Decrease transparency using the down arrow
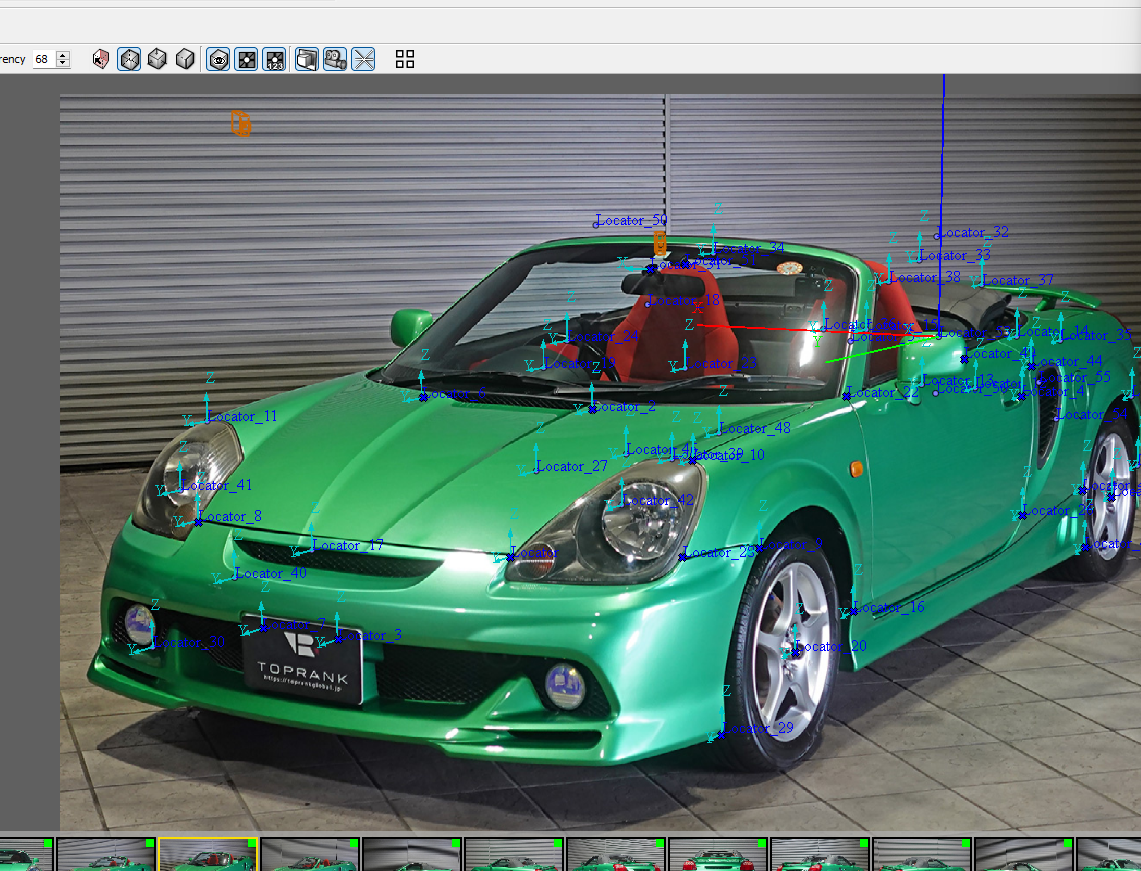This screenshot has width=1141, height=871. click(x=64, y=64)
